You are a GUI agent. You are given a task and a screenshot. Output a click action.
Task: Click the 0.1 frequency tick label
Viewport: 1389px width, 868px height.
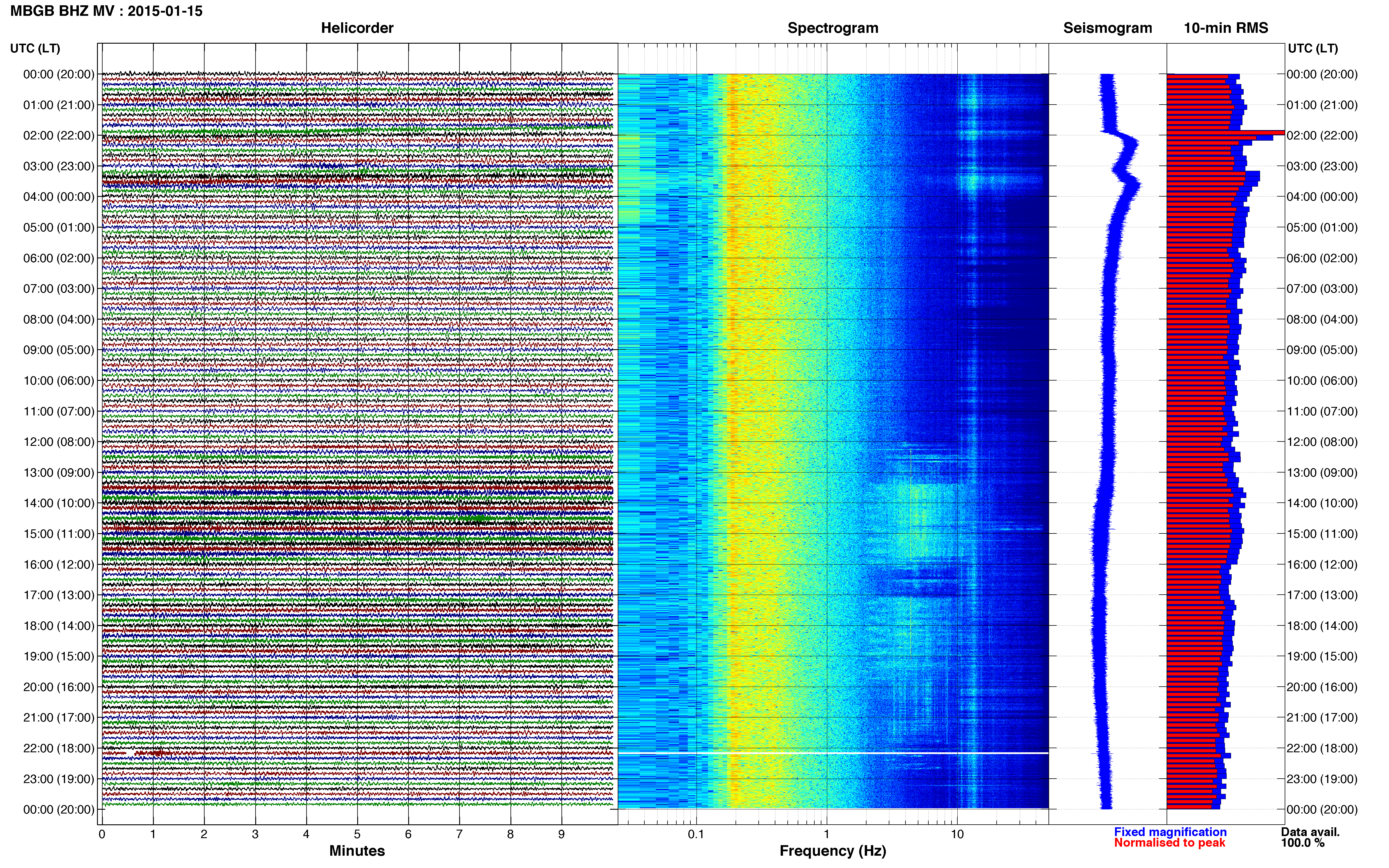coord(696,834)
